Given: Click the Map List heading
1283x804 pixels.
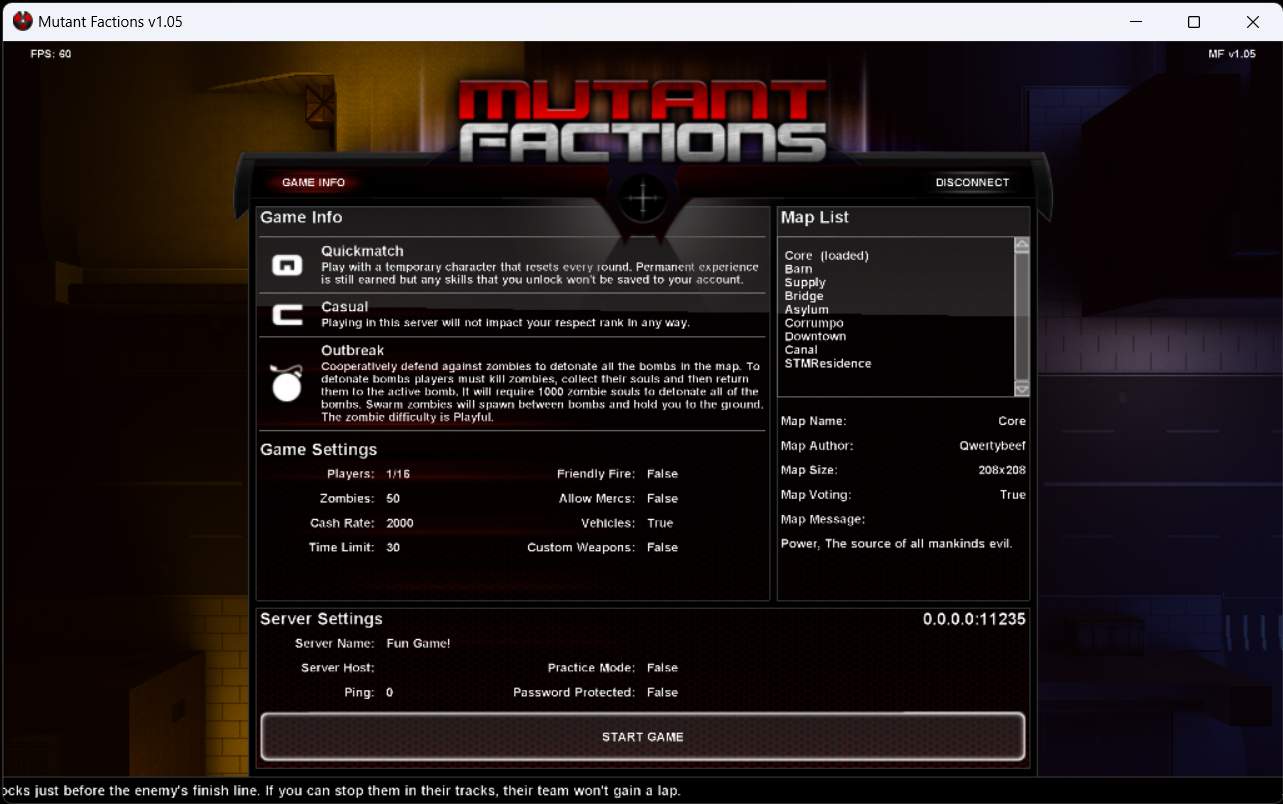Looking at the screenshot, I should [815, 218].
